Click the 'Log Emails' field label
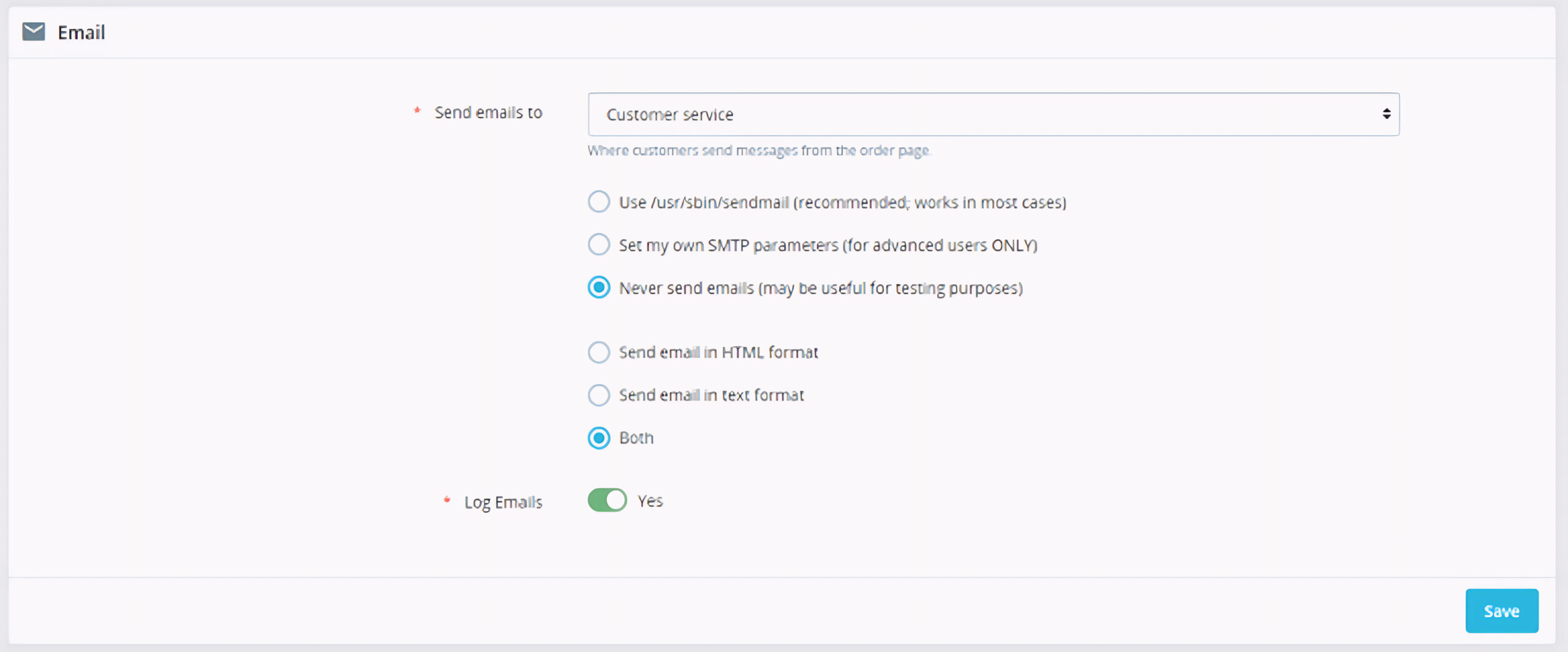 pos(503,502)
